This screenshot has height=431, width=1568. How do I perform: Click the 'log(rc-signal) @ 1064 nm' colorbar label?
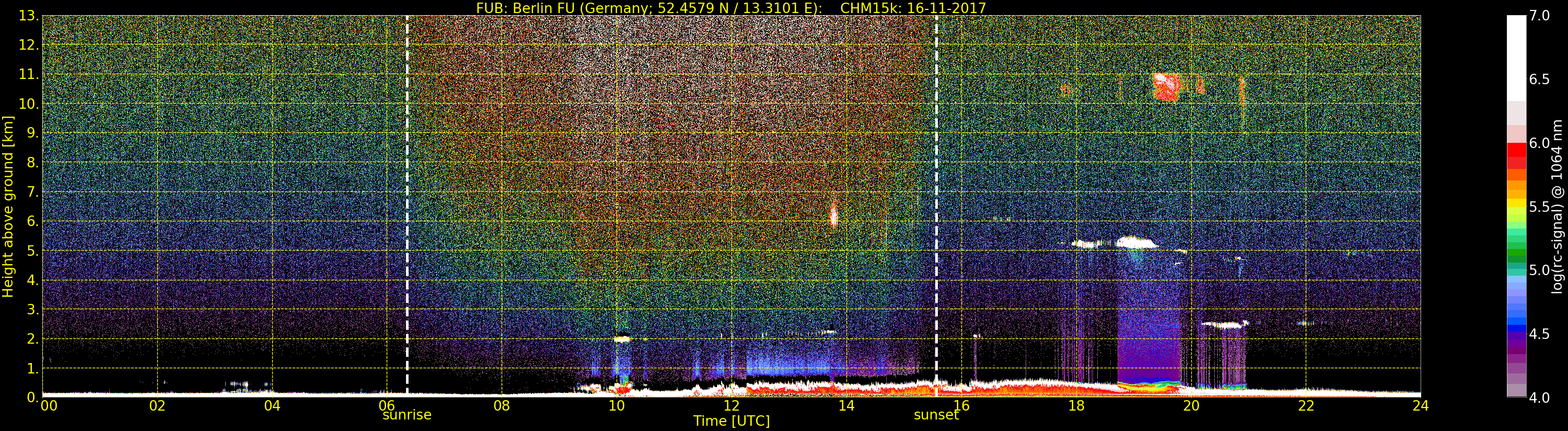point(1558,206)
